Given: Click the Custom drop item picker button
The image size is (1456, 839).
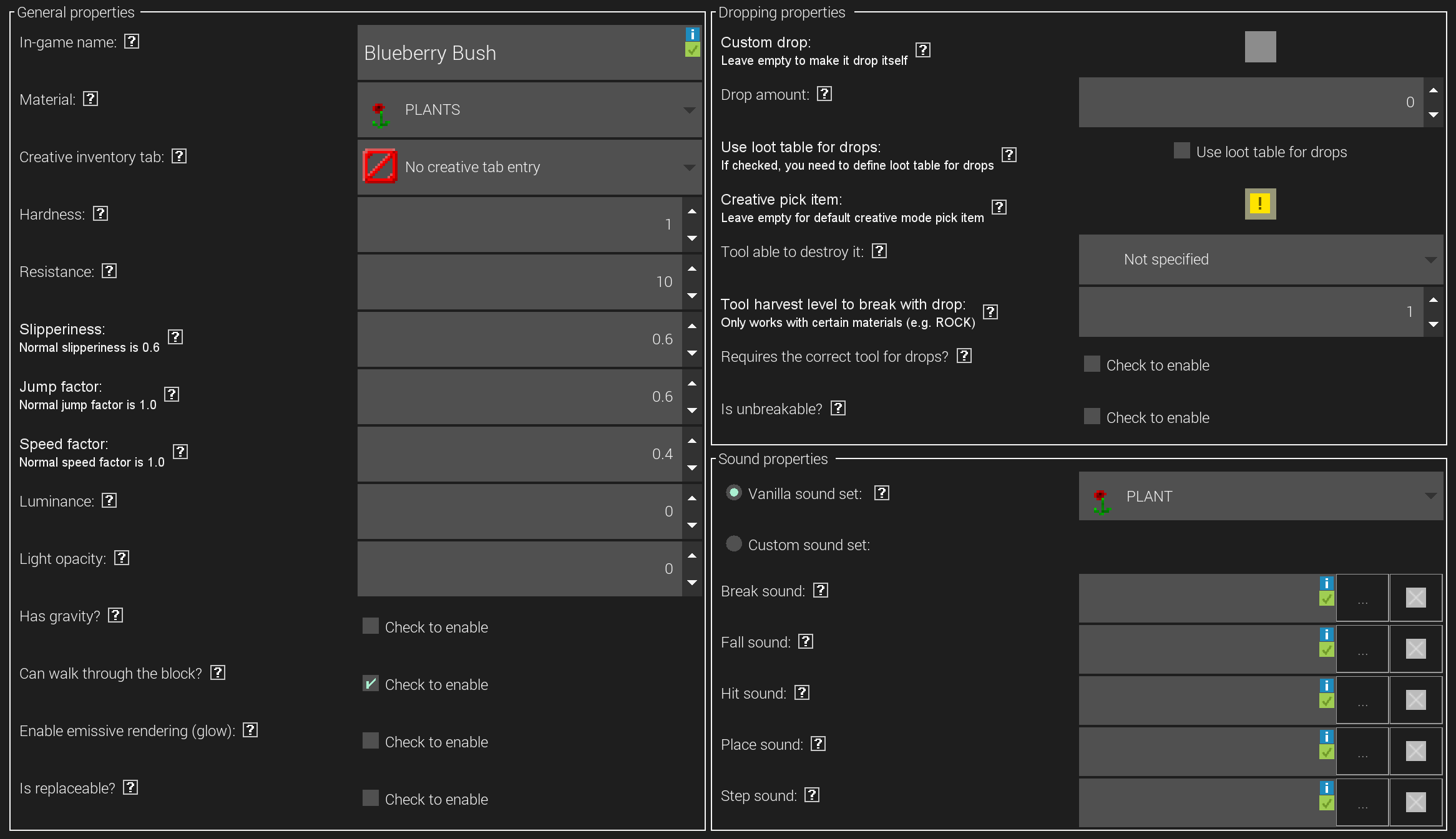Looking at the screenshot, I should pyautogui.click(x=1260, y=46).
